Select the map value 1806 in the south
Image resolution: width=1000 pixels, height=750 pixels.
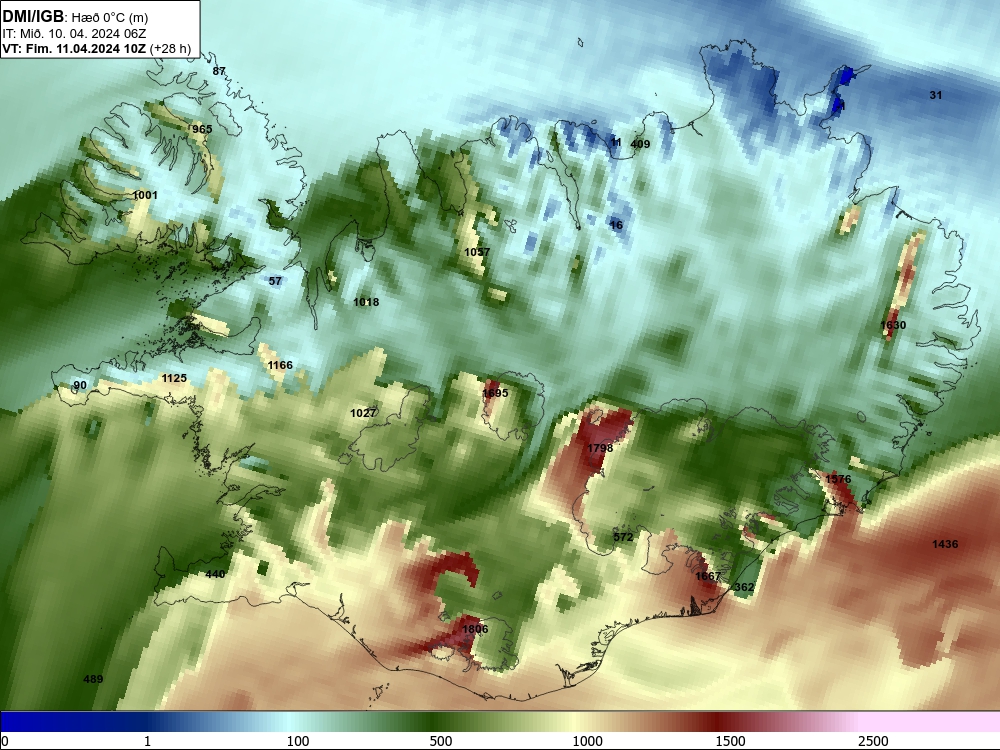pos(475,629)
